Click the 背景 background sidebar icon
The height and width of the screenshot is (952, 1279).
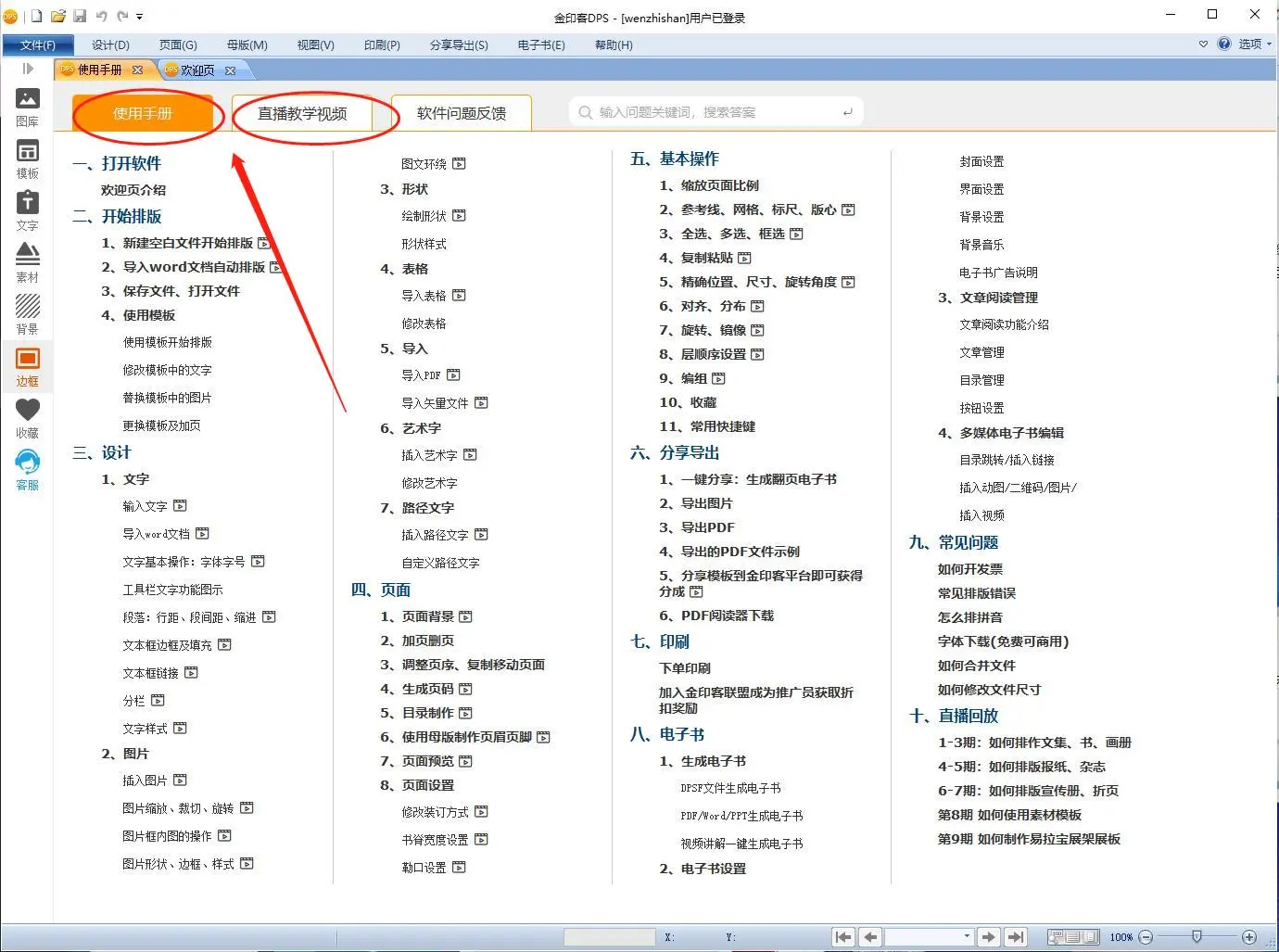(28, 313)
